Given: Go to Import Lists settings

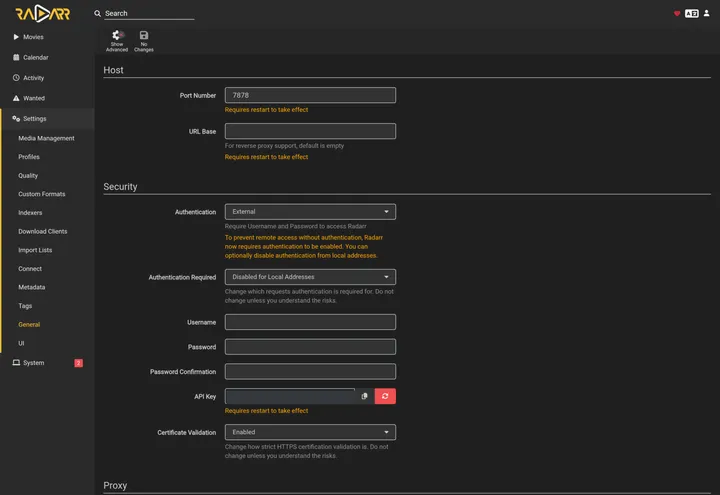Looking at the screenshot, I should pos(35,250).
